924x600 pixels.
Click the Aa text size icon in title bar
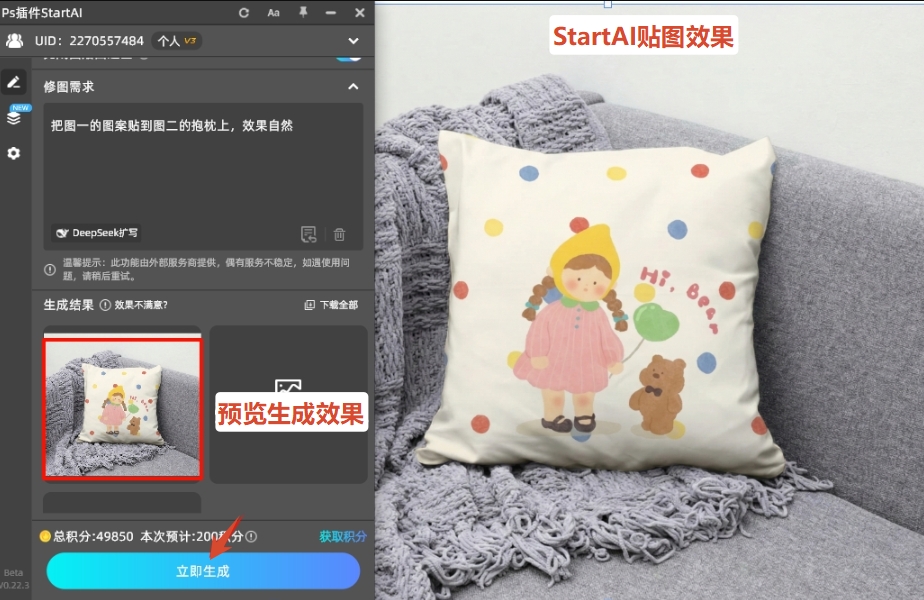point(274,12)
